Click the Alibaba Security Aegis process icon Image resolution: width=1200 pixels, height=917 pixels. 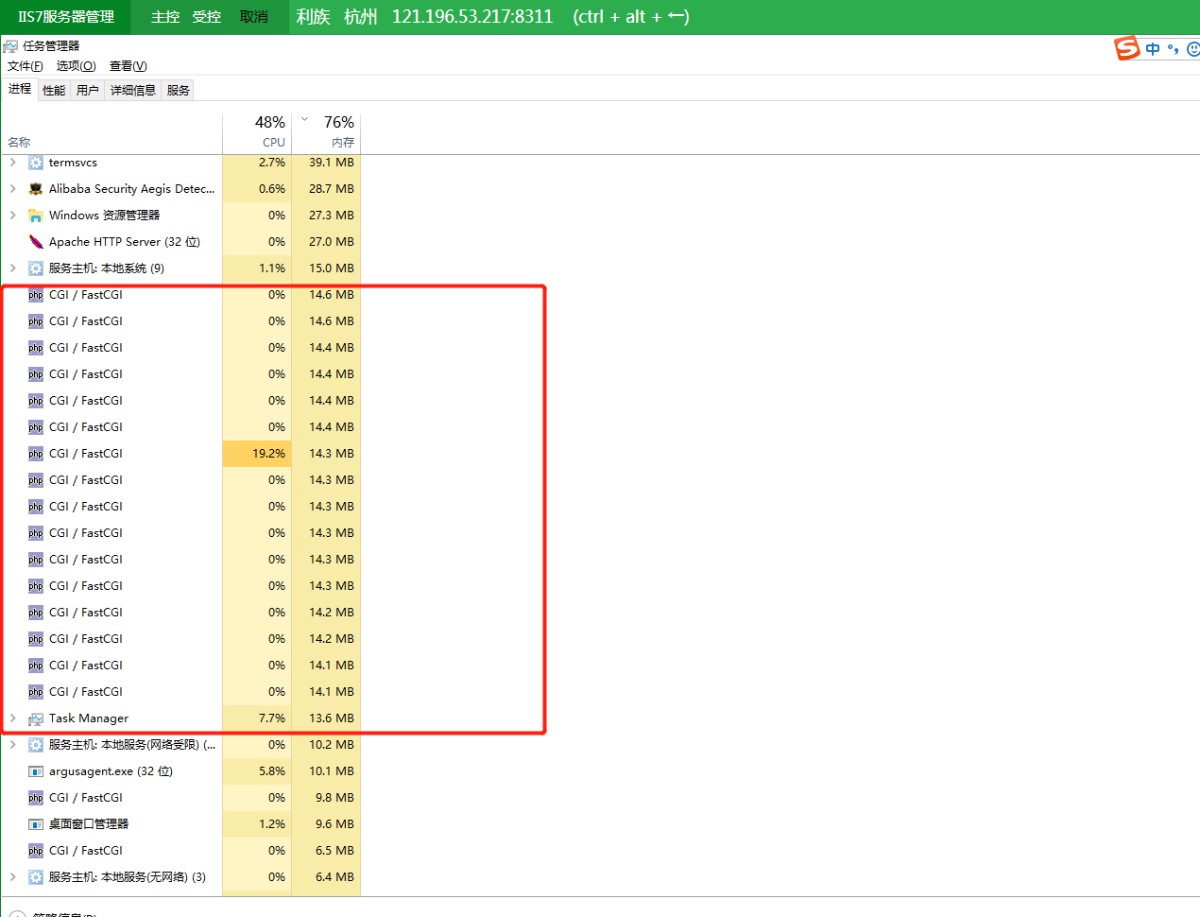(x=36, y=189)
